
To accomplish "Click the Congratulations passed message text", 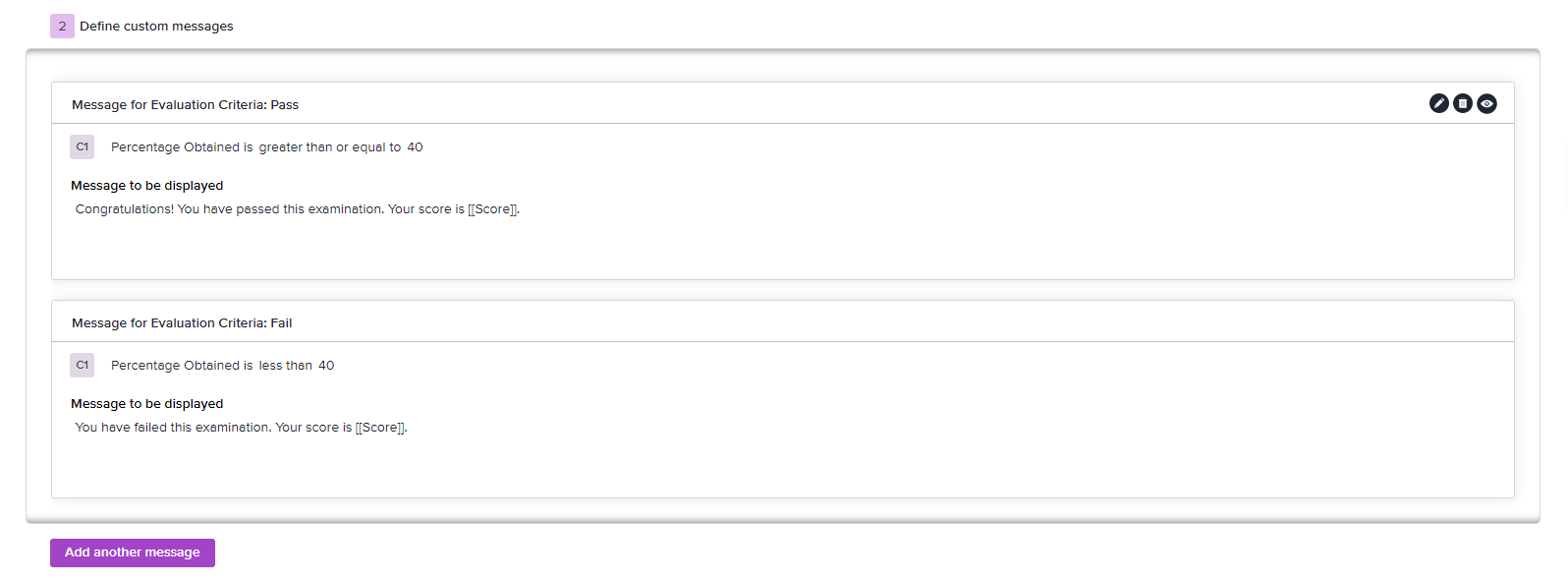I will click(298, 209).
